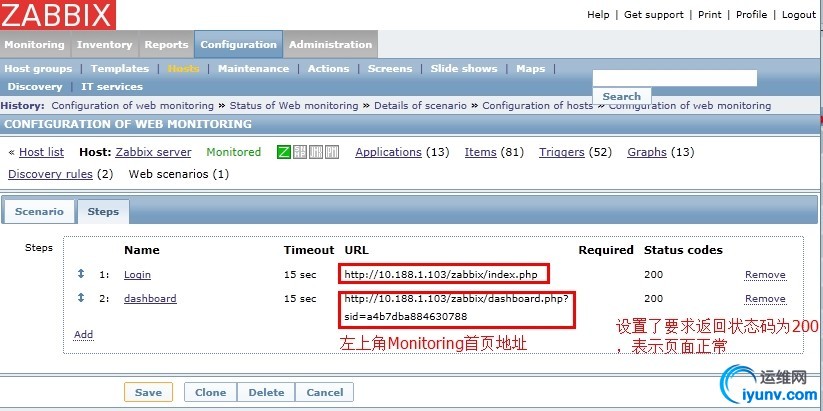Click the reorder arrows for the Login step
Viewport: 823px width, 411px height.
pos(81,273)
